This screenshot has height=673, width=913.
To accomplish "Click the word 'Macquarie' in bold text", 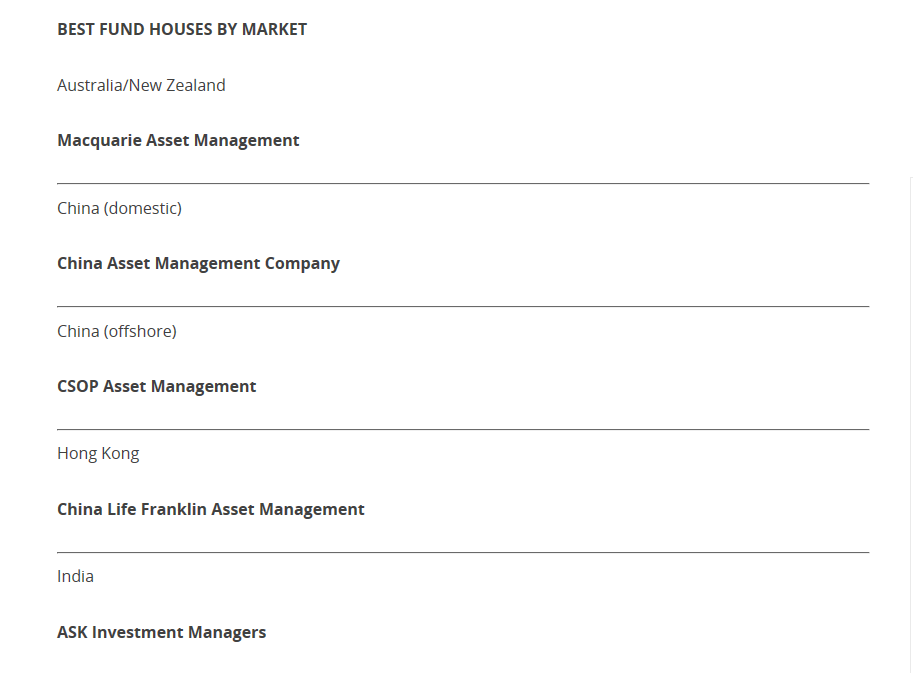I will click(x=99, y=140).
